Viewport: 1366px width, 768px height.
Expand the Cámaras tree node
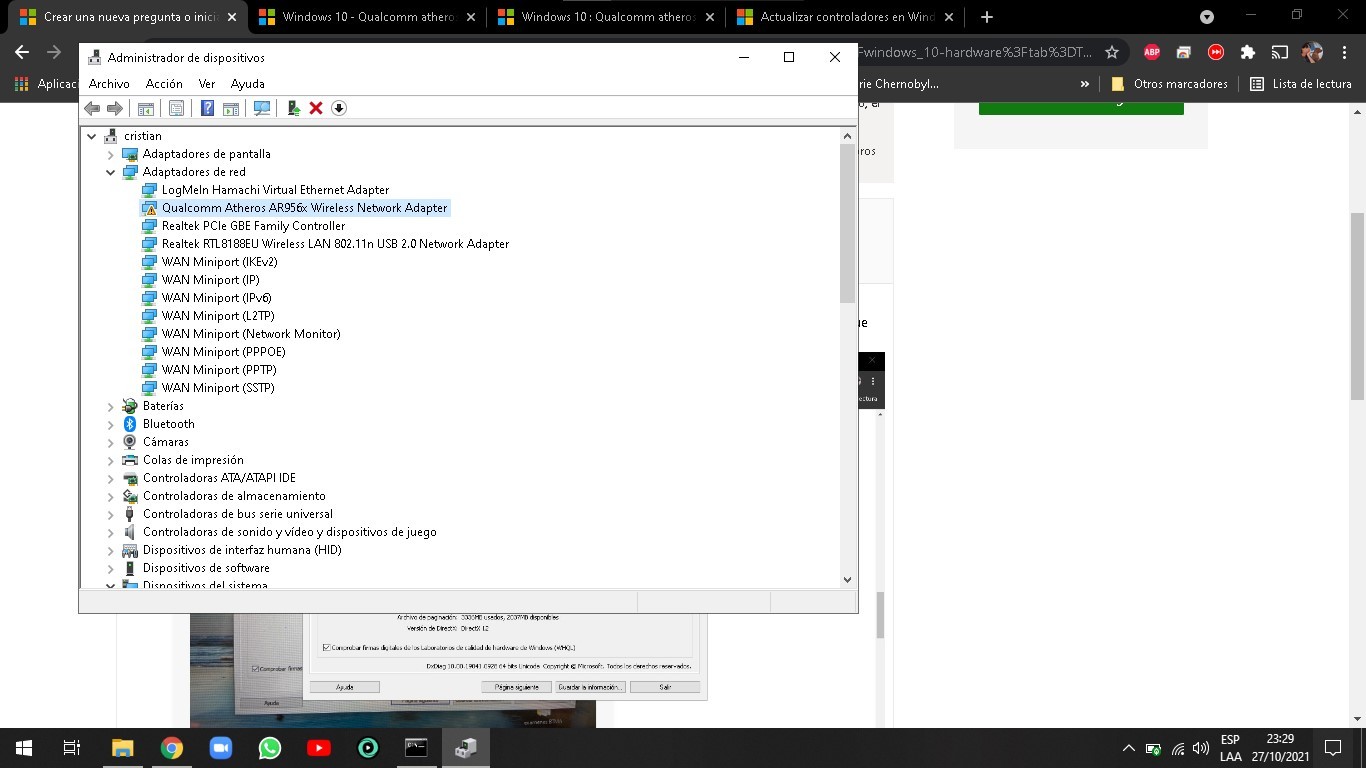(110, 442)
